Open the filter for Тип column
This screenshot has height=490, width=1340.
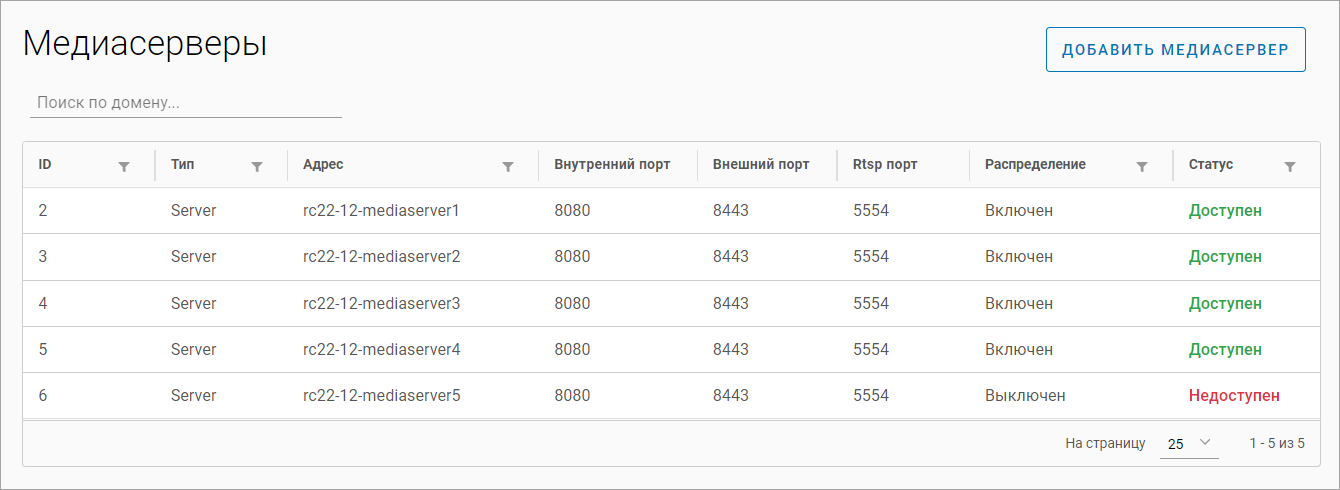[257, 166]
